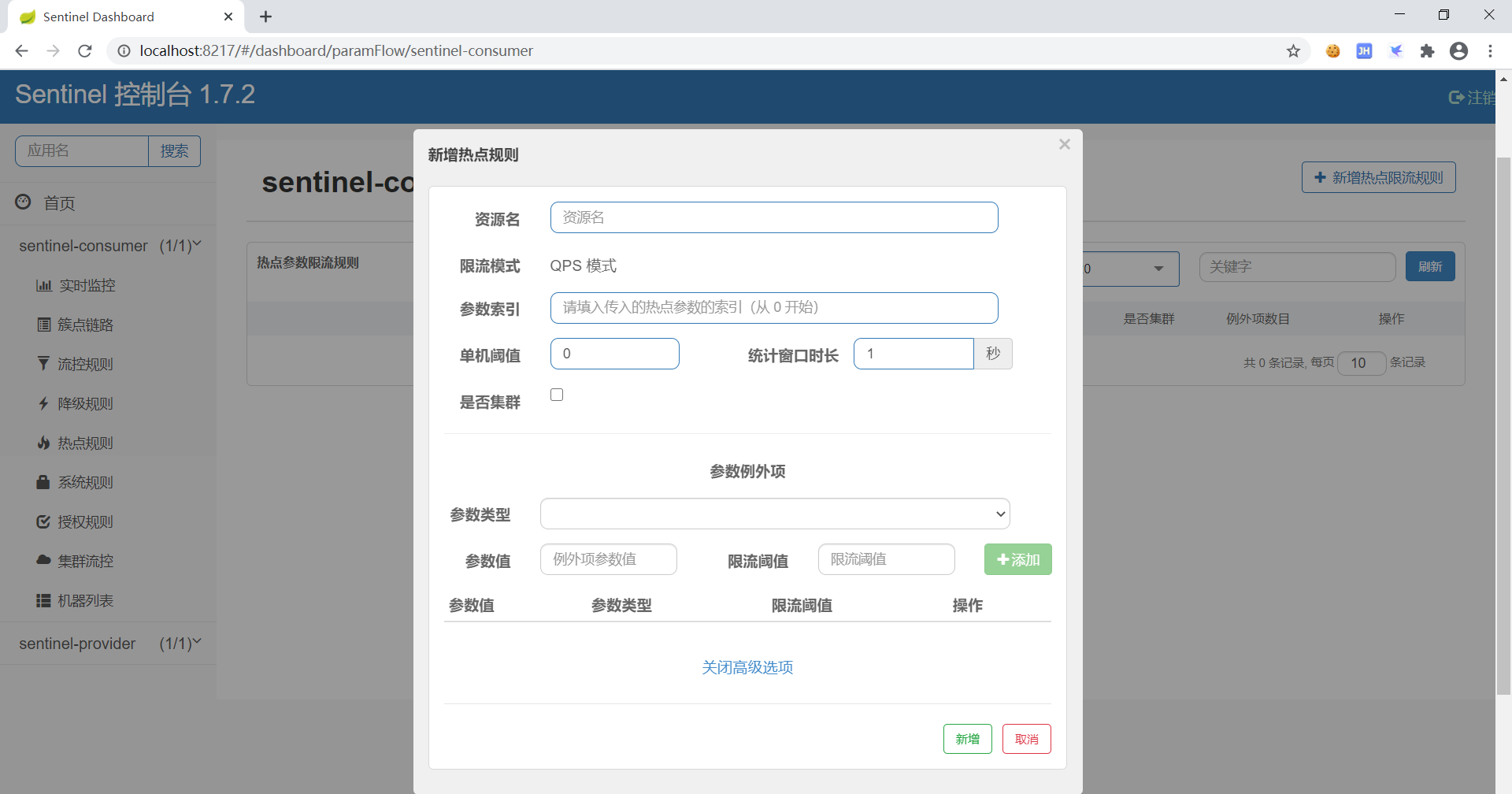Click the check-square icon beside 授权规则
The image size is (1512, 794).
point(43,521)
